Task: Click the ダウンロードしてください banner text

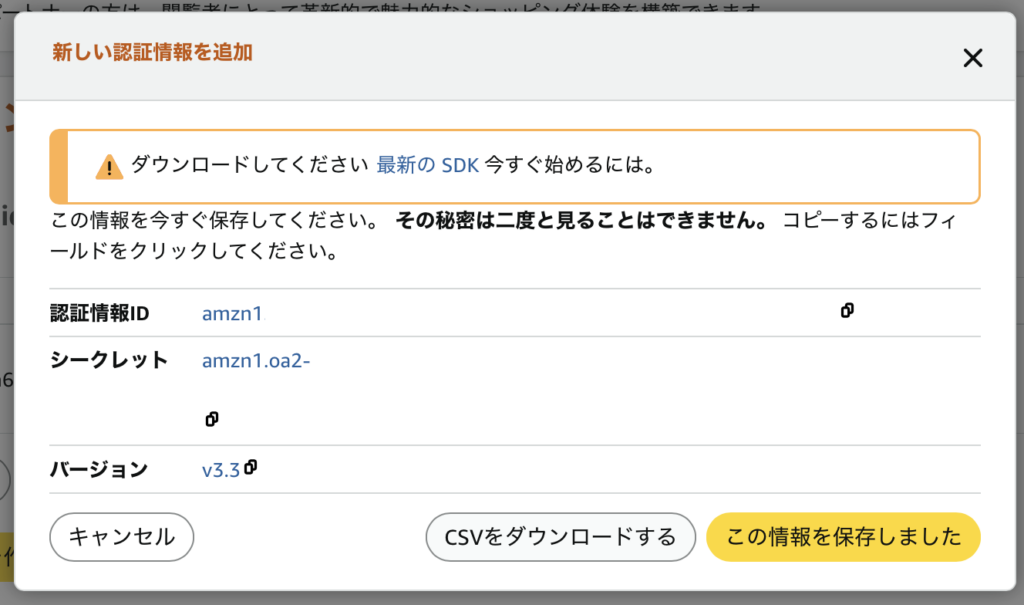Action: tap(249, 165)
